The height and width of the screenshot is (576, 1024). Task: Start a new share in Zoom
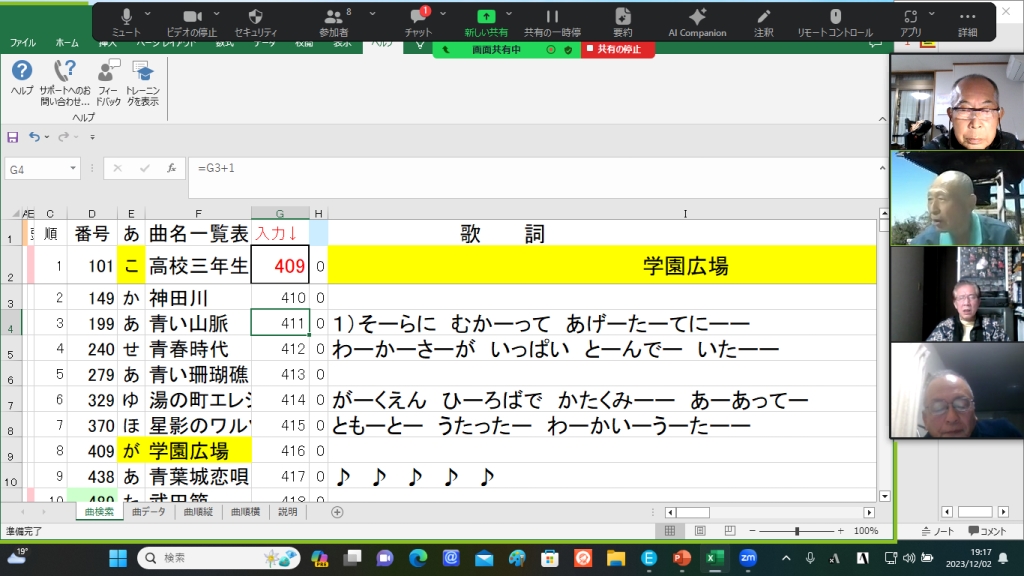coord(486,22)
